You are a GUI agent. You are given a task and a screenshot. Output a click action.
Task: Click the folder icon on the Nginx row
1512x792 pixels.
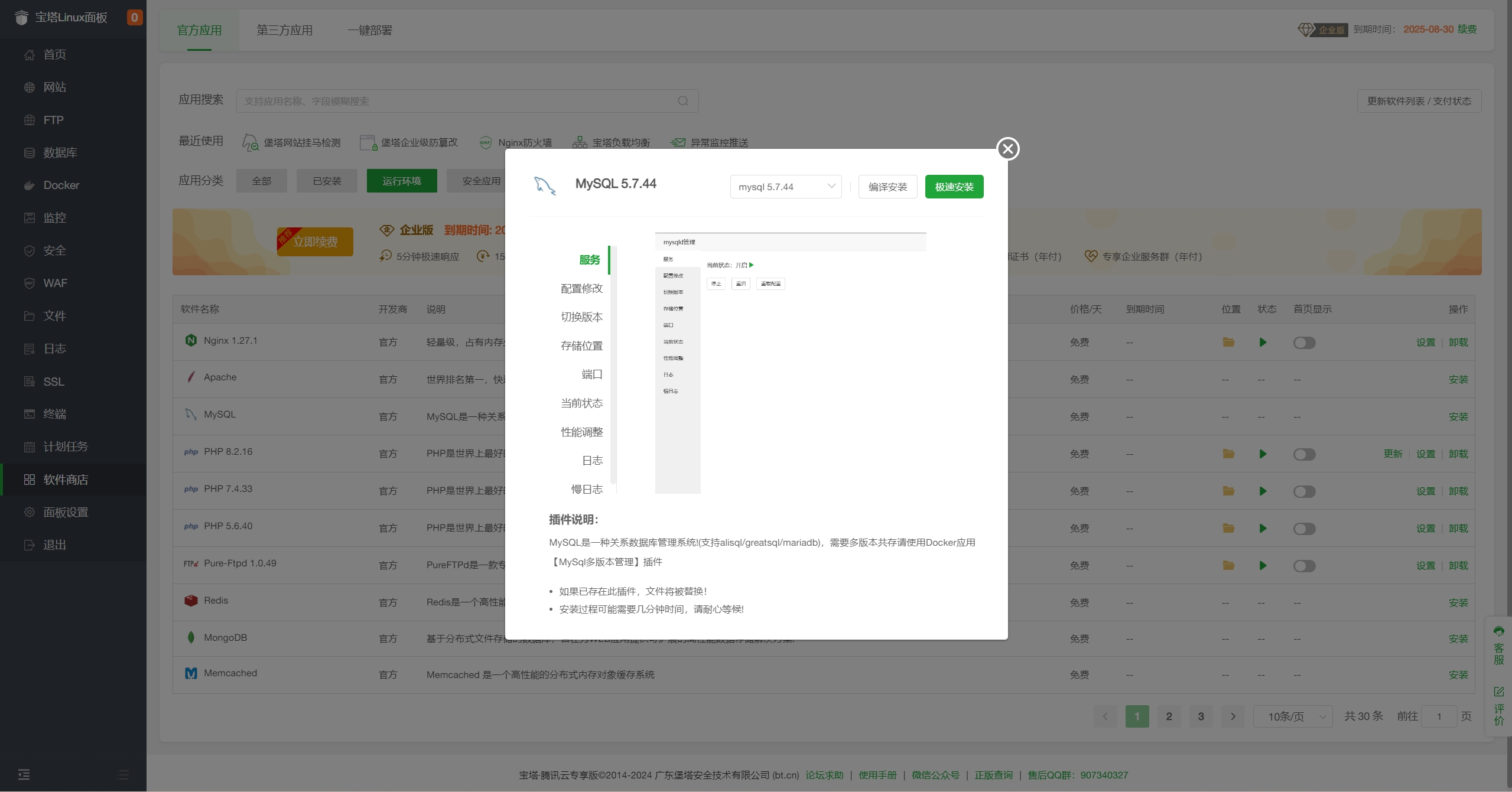(x=1228, y=343)
